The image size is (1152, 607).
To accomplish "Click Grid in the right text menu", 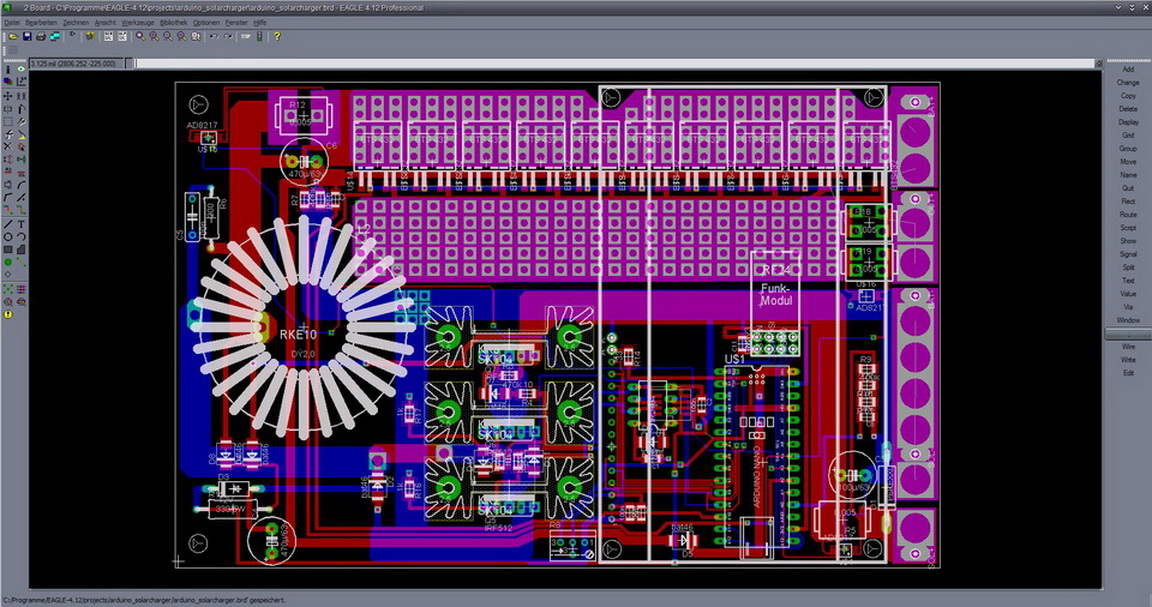I will click(1128, 135).
